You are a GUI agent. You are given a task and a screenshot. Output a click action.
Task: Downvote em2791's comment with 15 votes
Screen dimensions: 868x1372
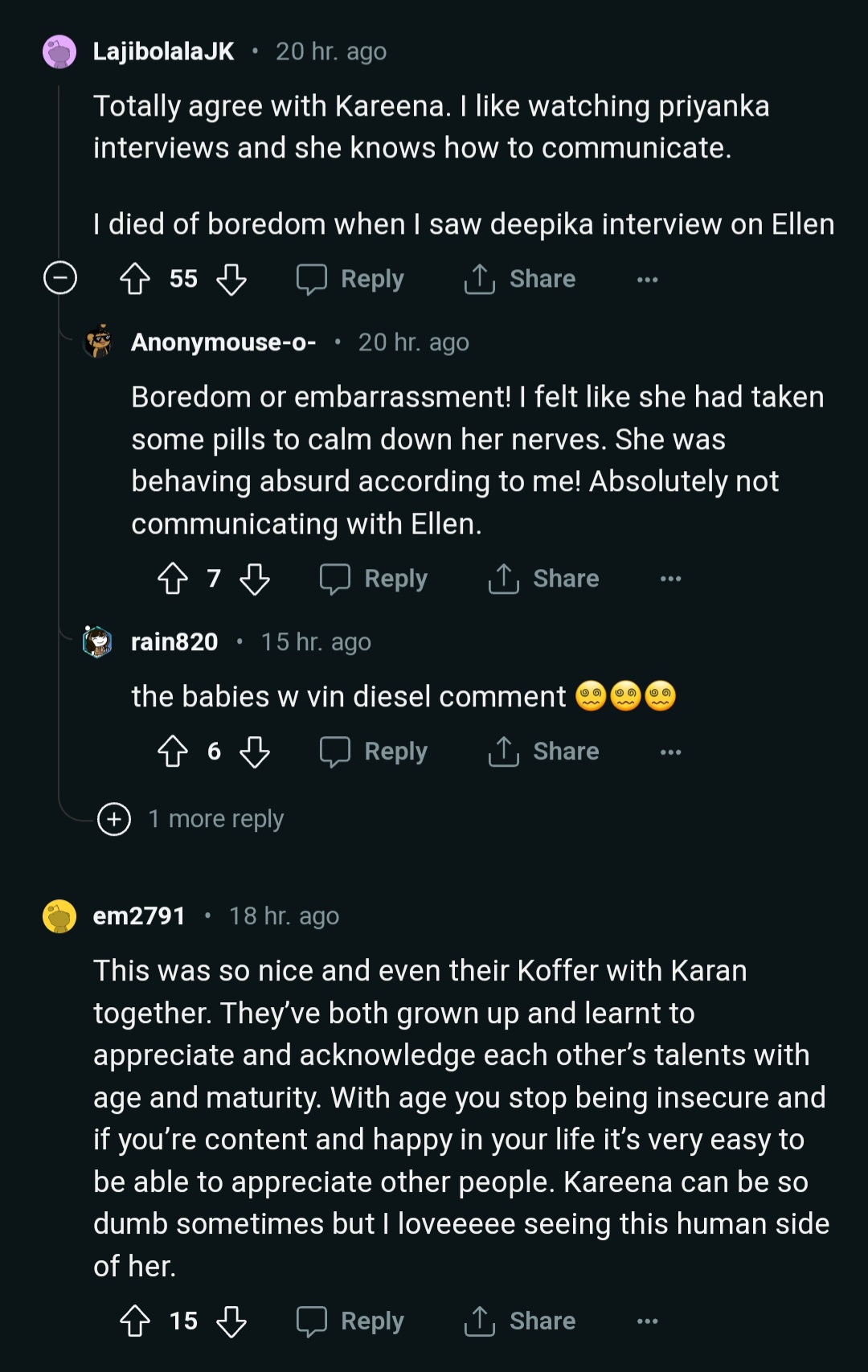(x=231, y=1321)
